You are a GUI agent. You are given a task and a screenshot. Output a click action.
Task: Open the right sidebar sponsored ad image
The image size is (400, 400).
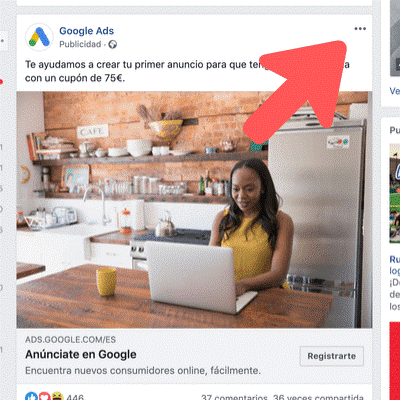tap(395, 193)
